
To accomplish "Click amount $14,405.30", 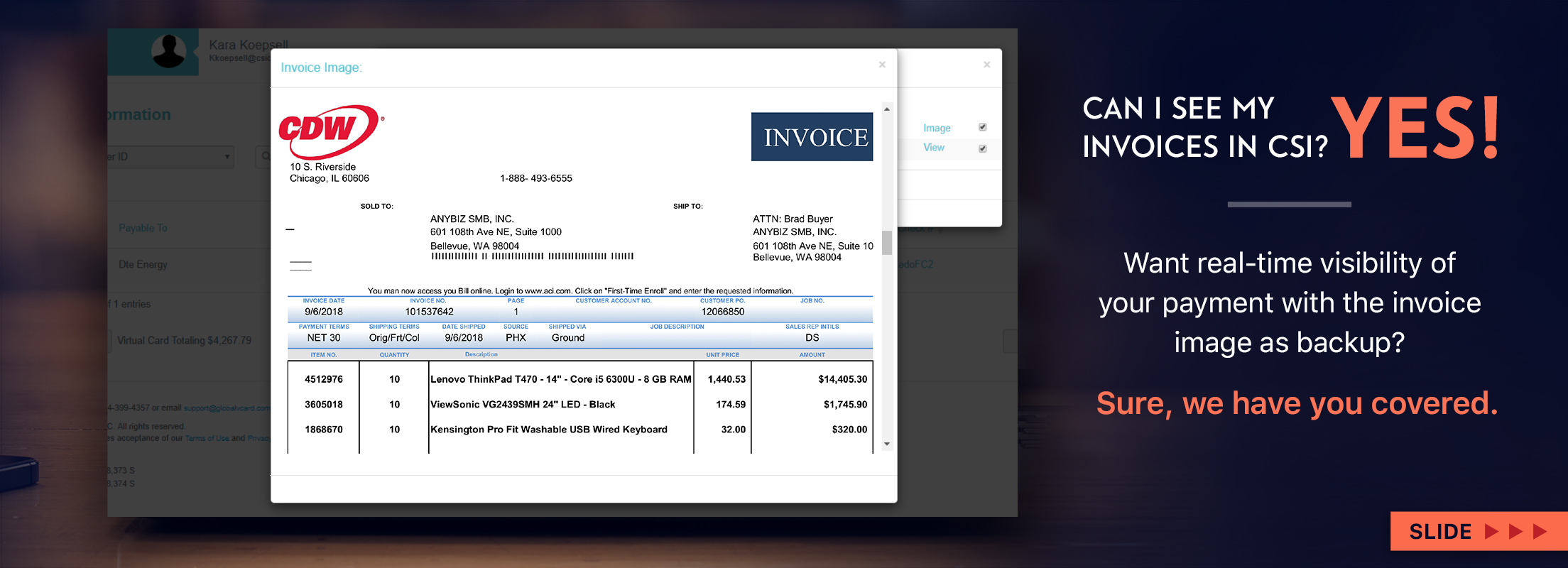I will click(842, 379).
